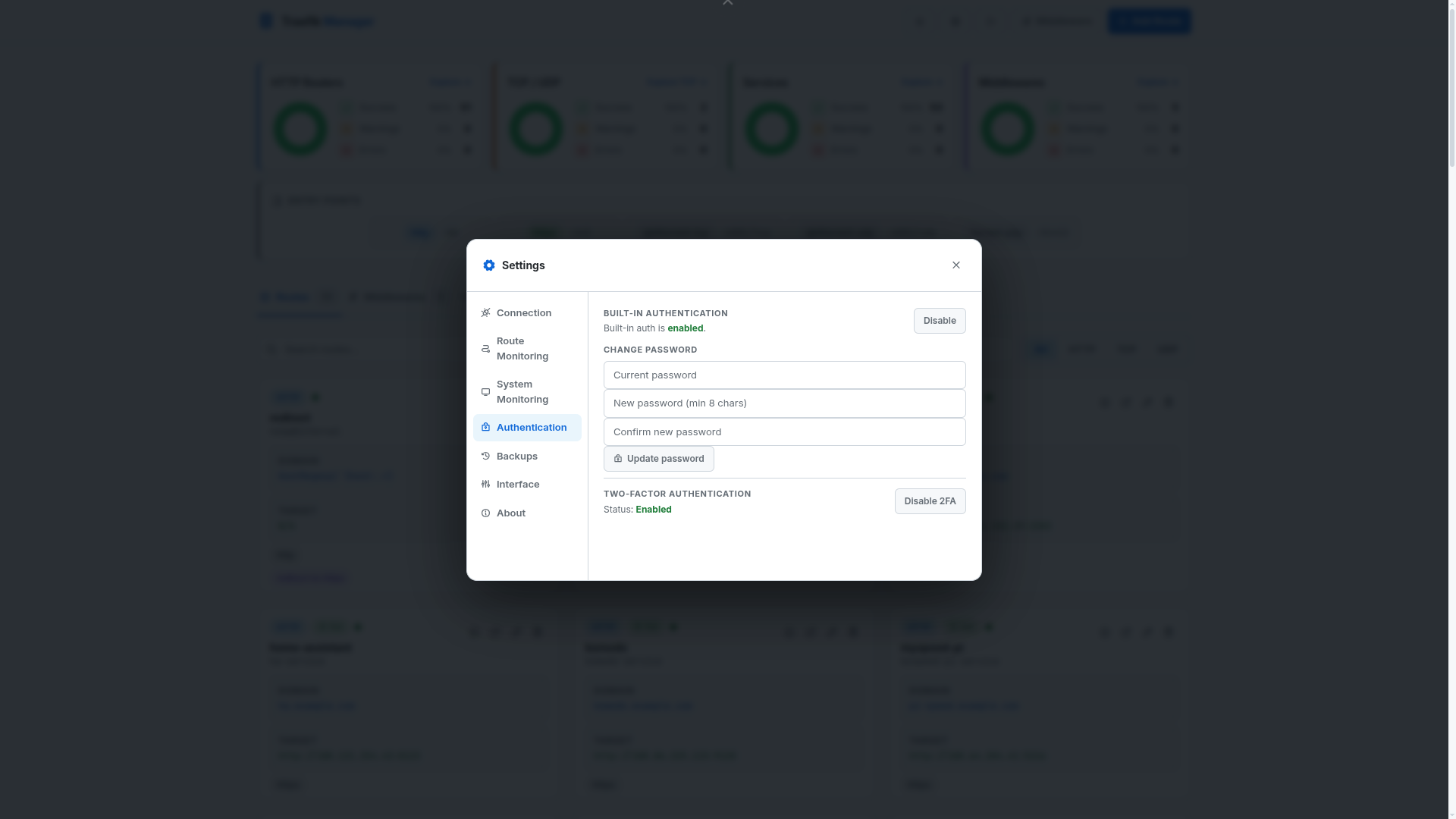Close the Settings dialog
This screenshot has width=1456, height=819.
pos(955,265)
